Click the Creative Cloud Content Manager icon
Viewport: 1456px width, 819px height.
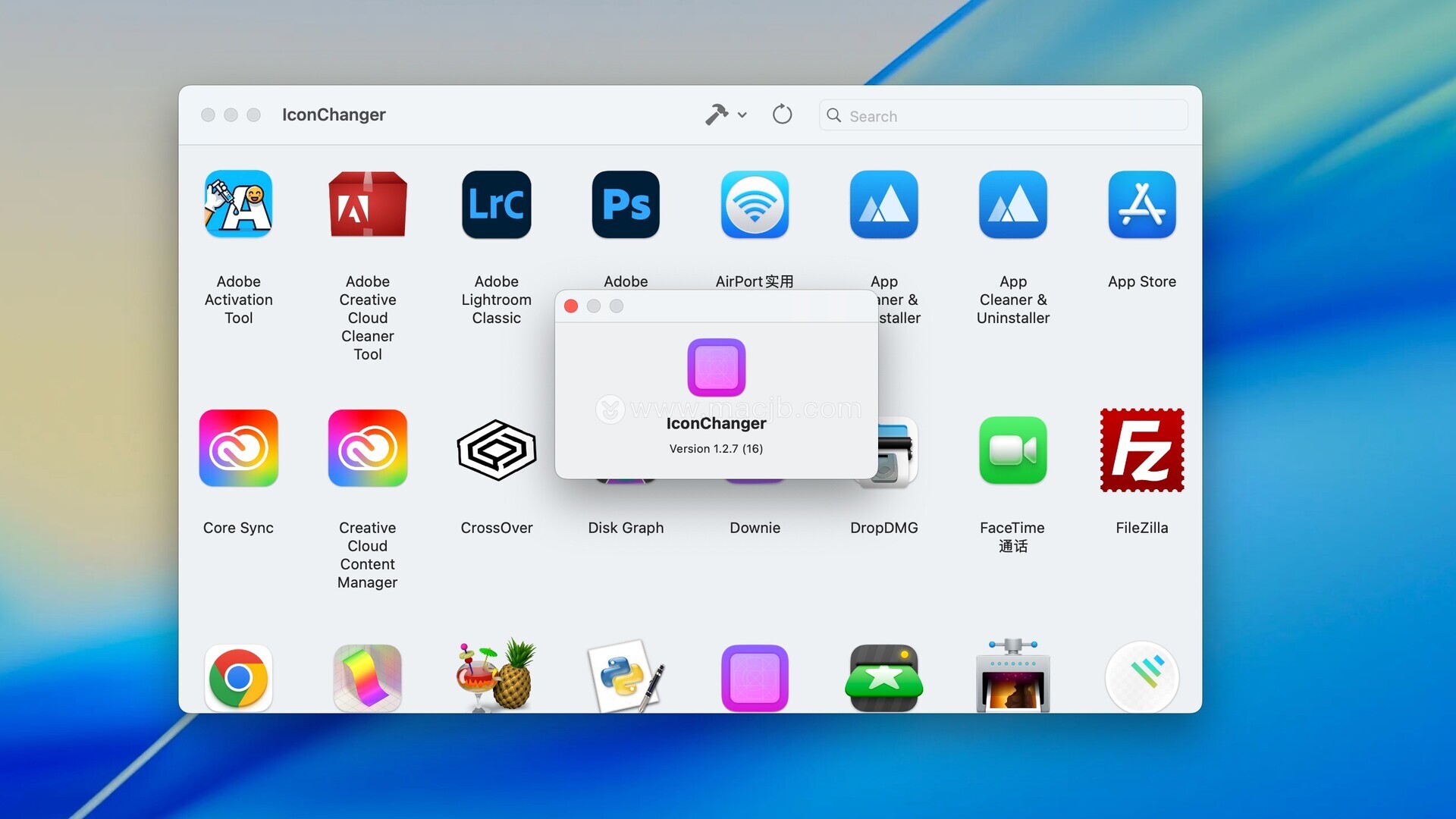368,449
